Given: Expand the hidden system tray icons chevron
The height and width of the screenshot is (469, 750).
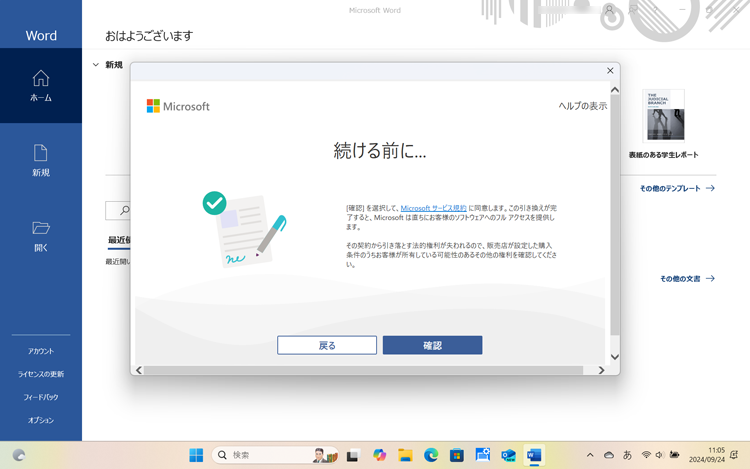Looking at the screenshot, I should tap(590, 455).
